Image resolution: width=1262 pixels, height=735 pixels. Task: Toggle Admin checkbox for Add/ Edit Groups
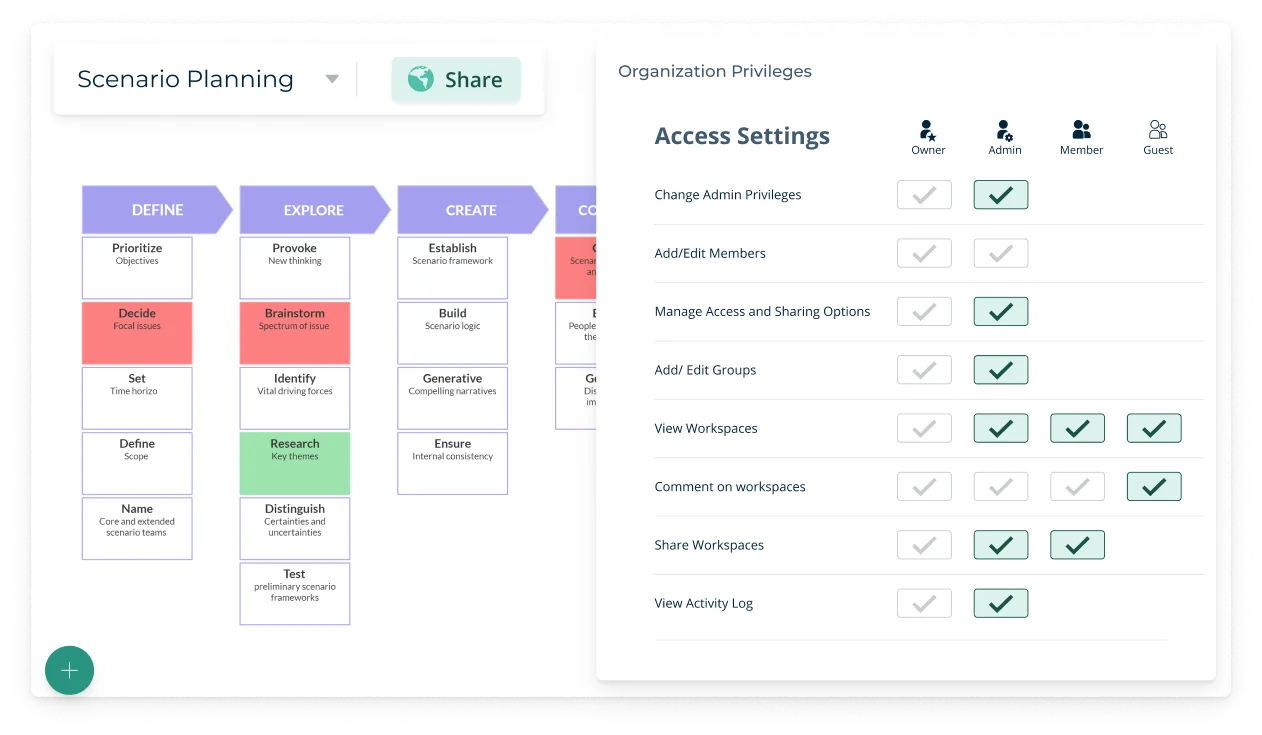(x=1001, y=370)
